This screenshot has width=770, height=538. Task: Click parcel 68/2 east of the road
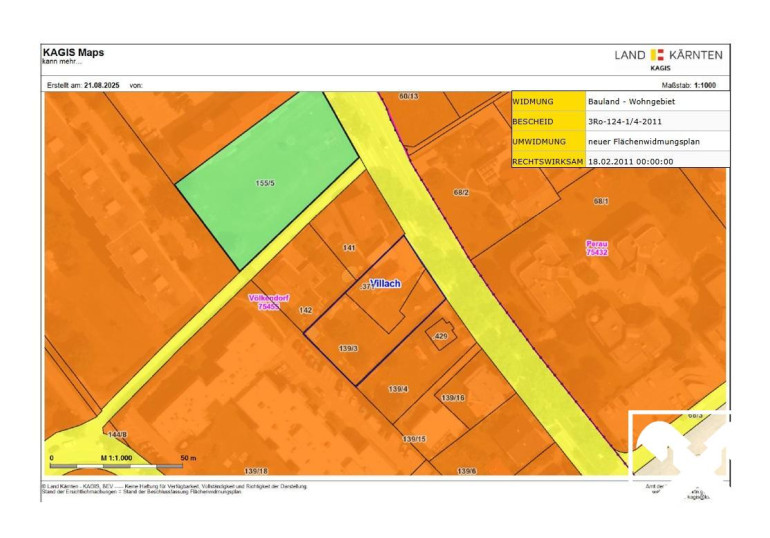(461, 192)
